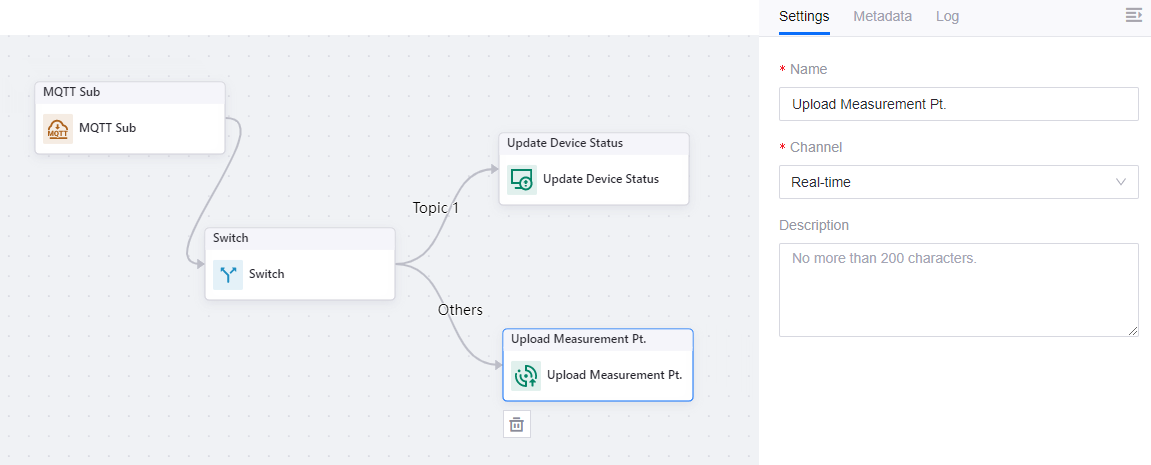
Task: Select the Upload Measurement Pt. node header
Action: click(x=598, y=339)
